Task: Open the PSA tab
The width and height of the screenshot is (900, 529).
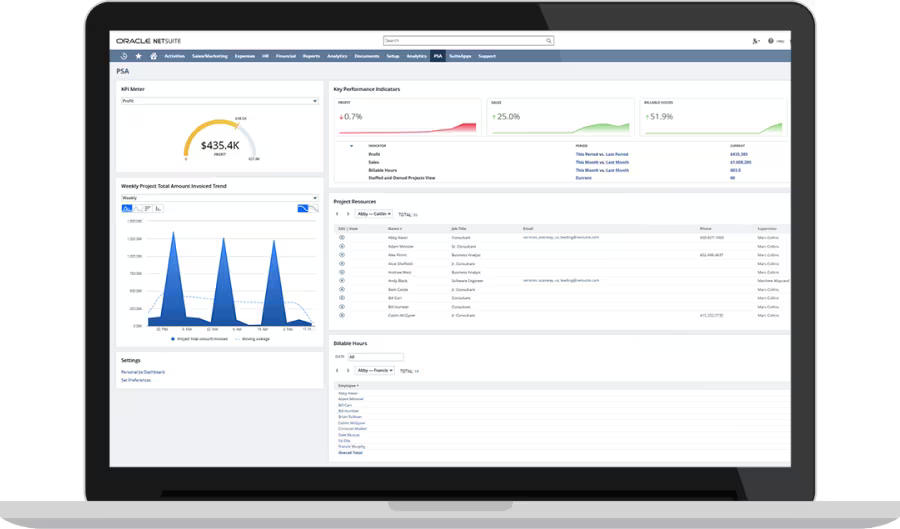Action: tap(437, 56)
